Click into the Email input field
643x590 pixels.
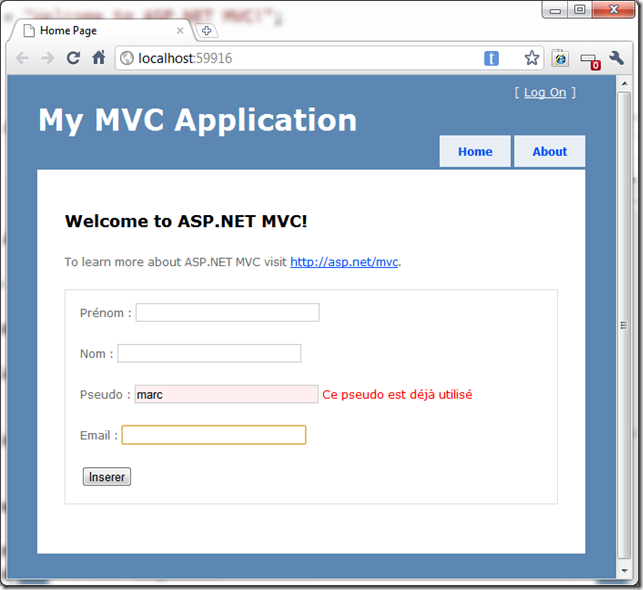pyautogui.click(x=214, y=435)
